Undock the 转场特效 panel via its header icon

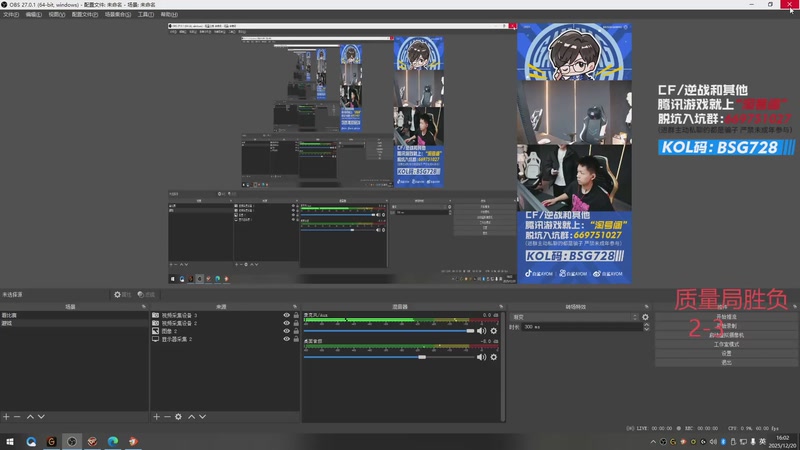tap(646, 307)
